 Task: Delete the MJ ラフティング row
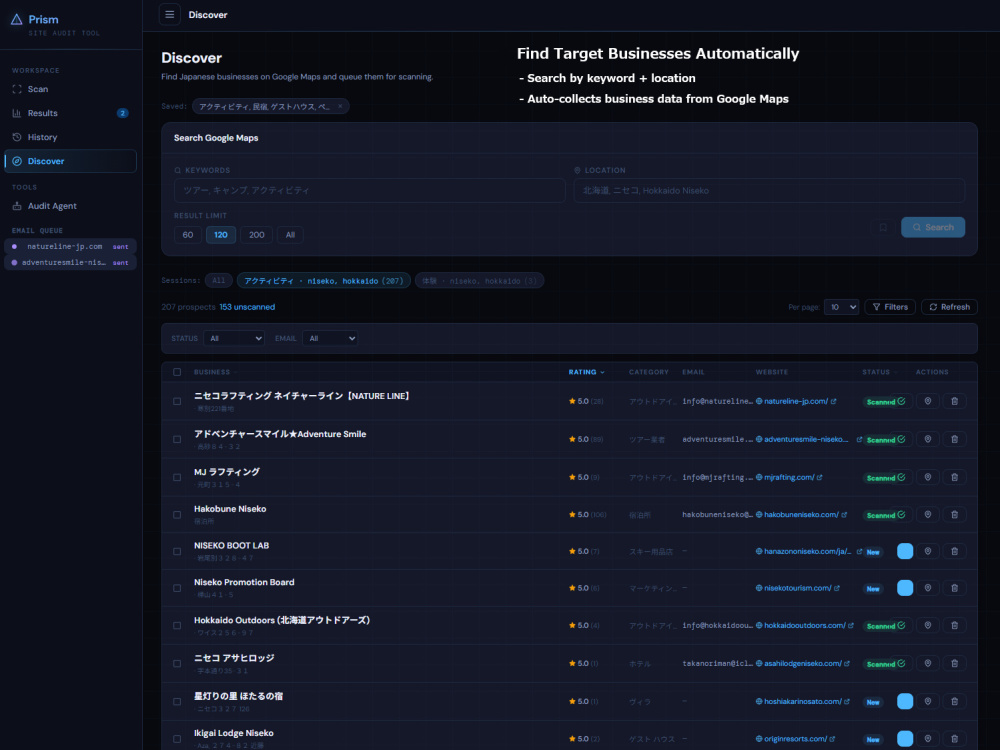(x=955, y=477)
